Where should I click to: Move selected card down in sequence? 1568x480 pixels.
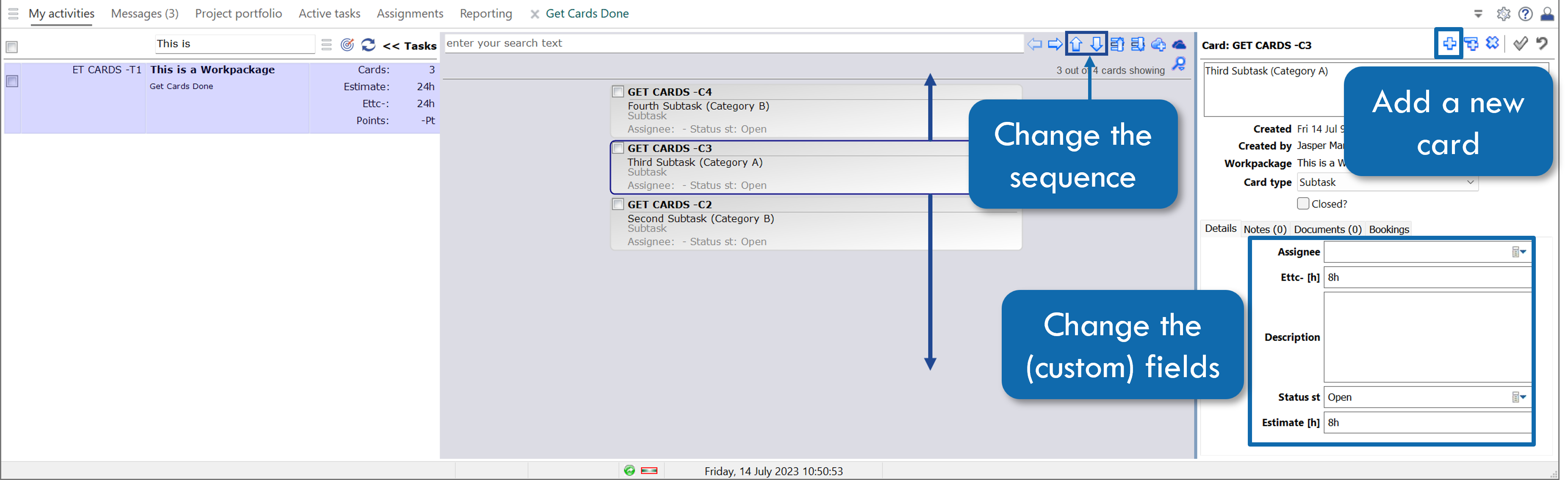[1096, 44]
